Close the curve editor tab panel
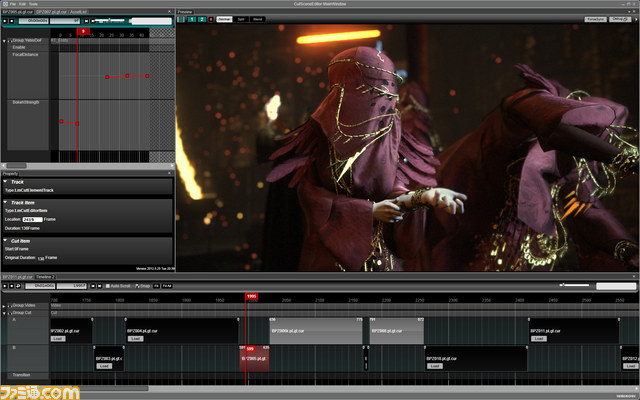The width and height of the screenshot is (640, 400). (169, 11)
